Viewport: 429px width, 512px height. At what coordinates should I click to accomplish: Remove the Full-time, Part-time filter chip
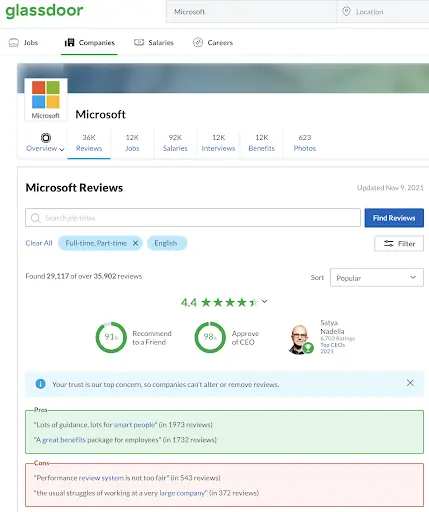pyautogui.click(x=135, y=243)
